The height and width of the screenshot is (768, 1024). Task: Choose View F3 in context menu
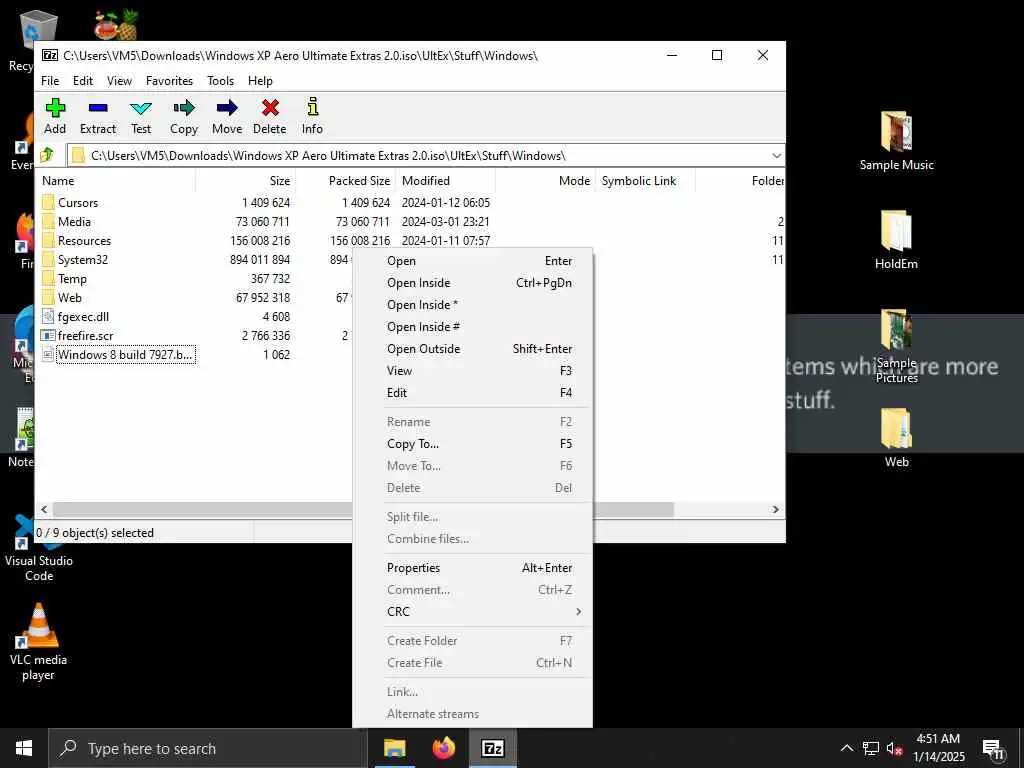point(472,371)
